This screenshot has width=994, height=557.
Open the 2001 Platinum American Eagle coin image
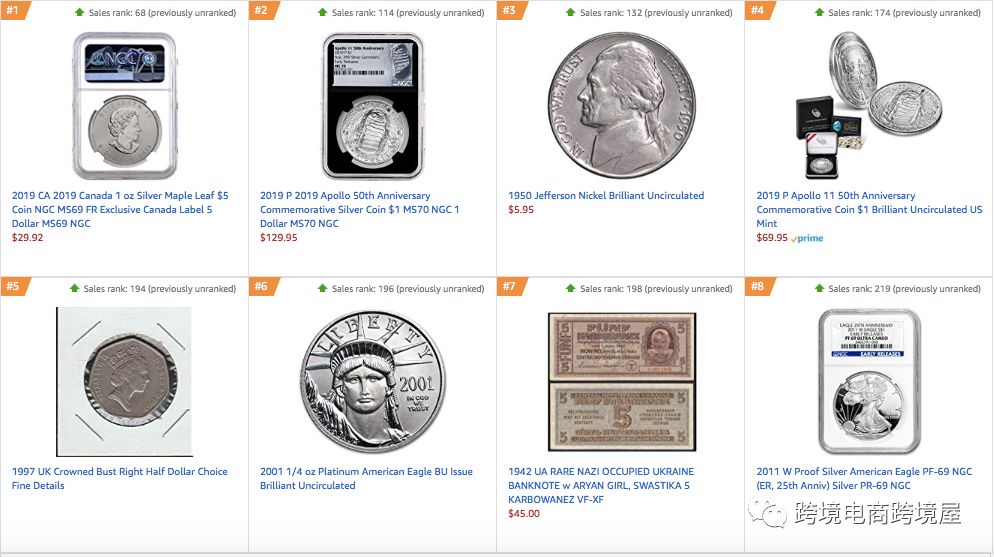click(373, 381)
